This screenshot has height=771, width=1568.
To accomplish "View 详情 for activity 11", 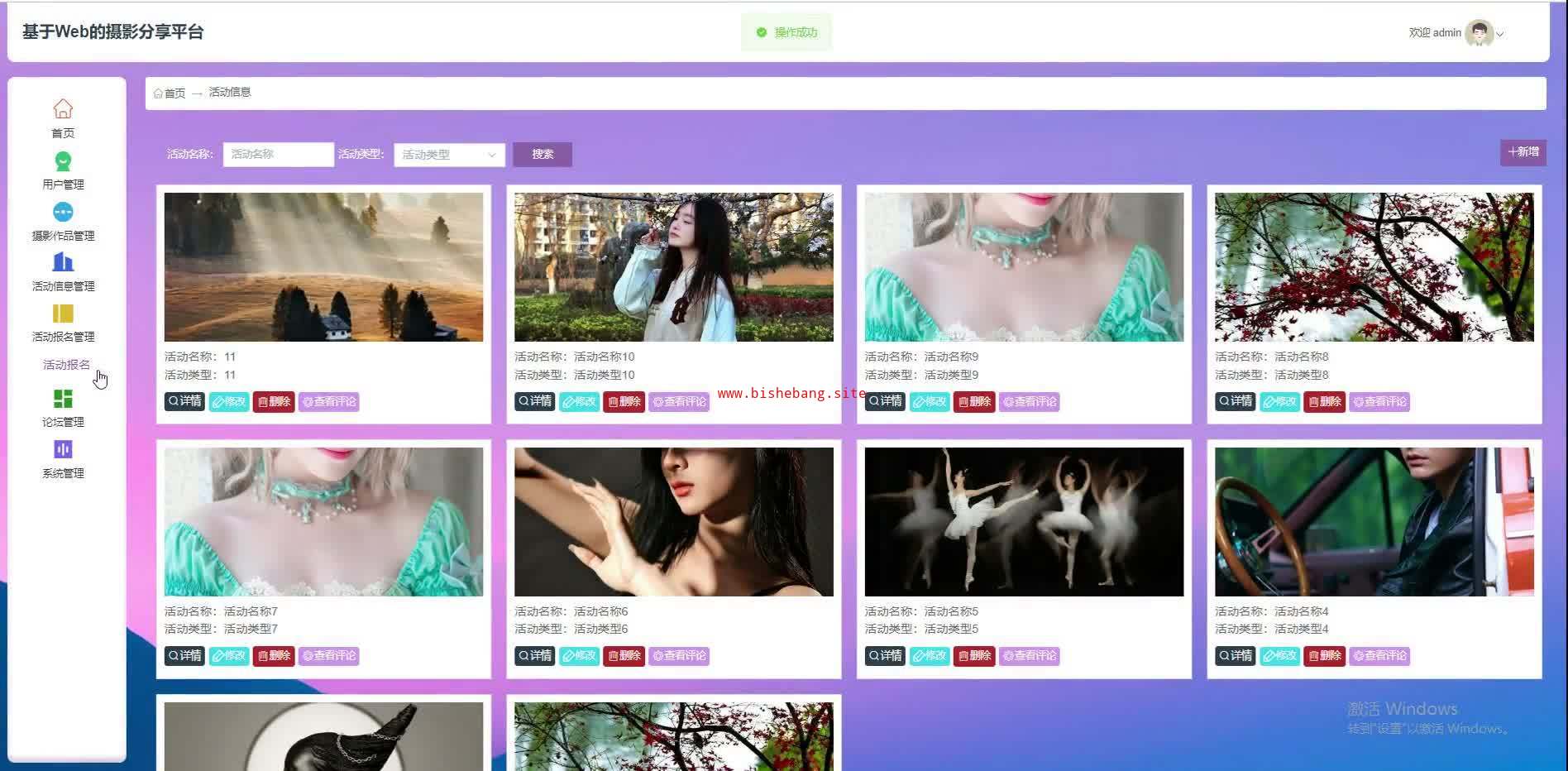I will [x=184, y=402].
